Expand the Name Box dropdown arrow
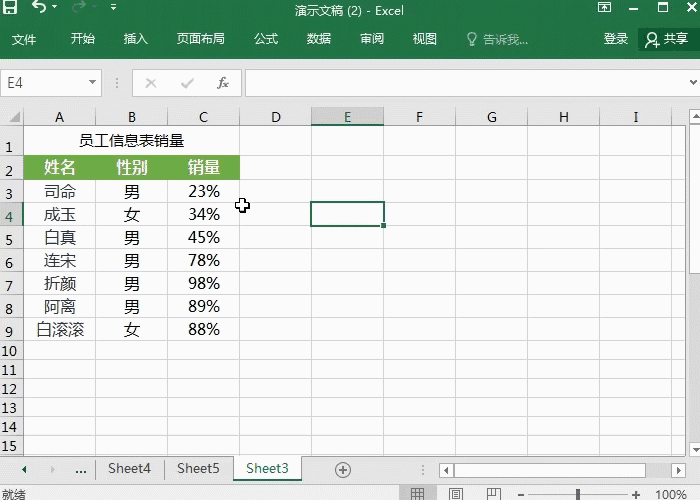700x500 pixels. click(x=92, y=82)
